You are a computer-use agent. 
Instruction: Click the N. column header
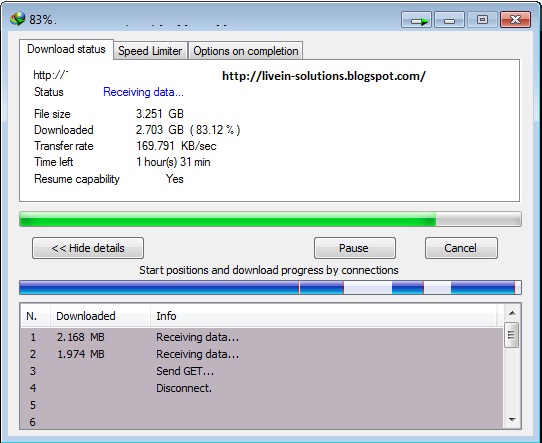click(x=35, y=316)
